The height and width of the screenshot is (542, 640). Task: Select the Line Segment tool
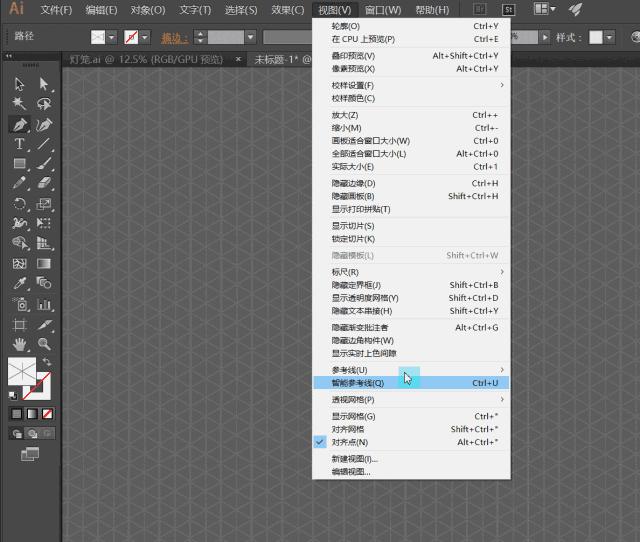(x=44, y=144)
